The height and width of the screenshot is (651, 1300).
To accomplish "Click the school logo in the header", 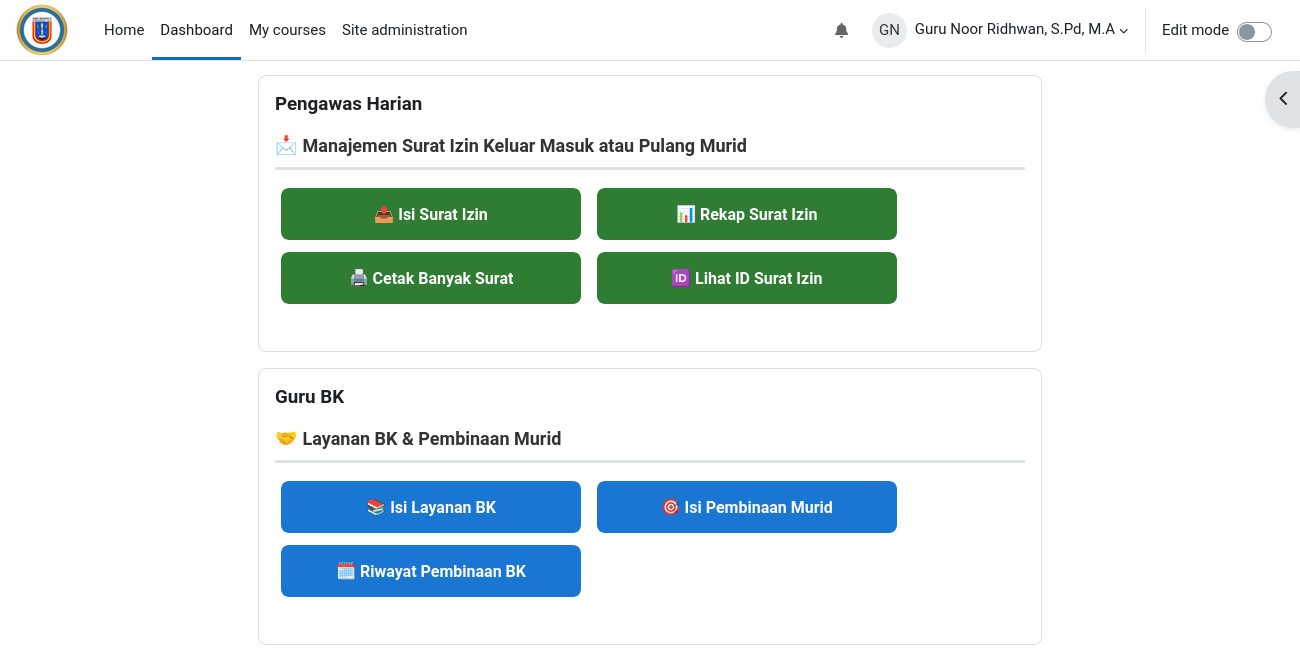I will pyautogui.click(x=42, y=30).
